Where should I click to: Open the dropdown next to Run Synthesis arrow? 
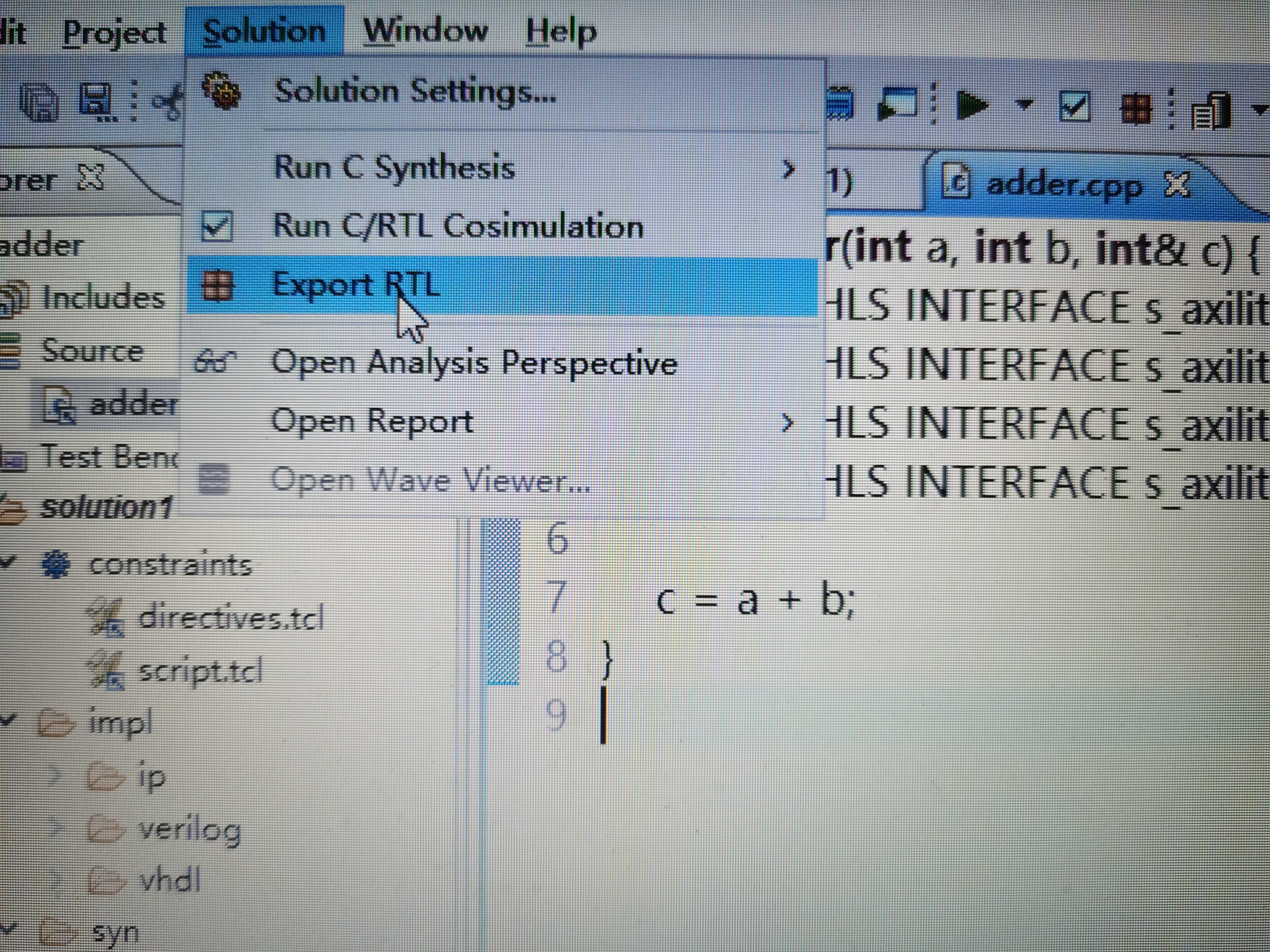point(1024,104)
